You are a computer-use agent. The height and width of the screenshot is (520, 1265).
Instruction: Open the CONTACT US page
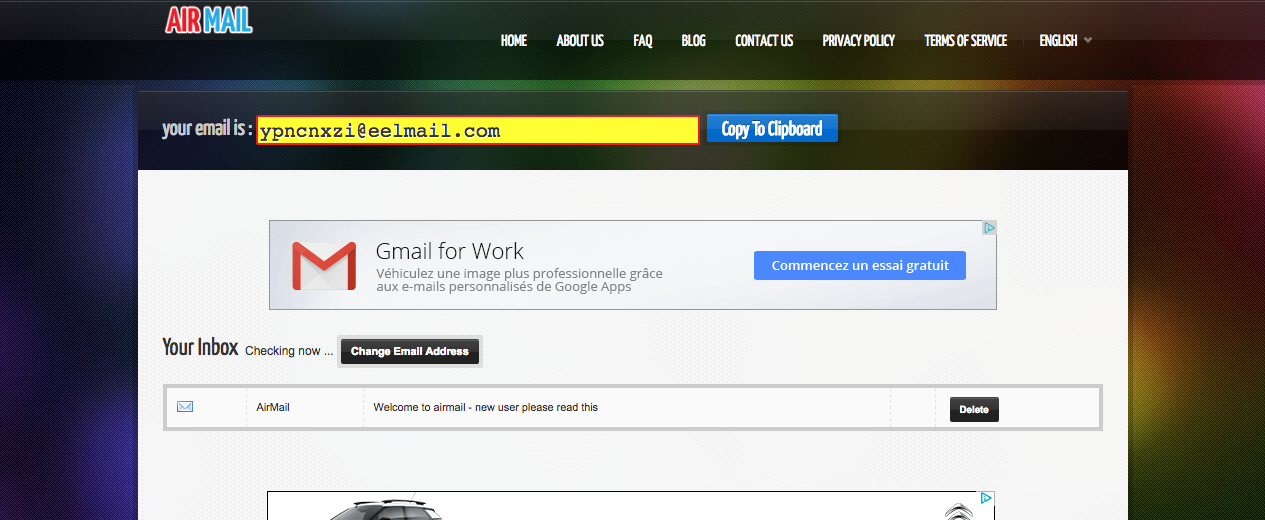(x=764, y=41)
